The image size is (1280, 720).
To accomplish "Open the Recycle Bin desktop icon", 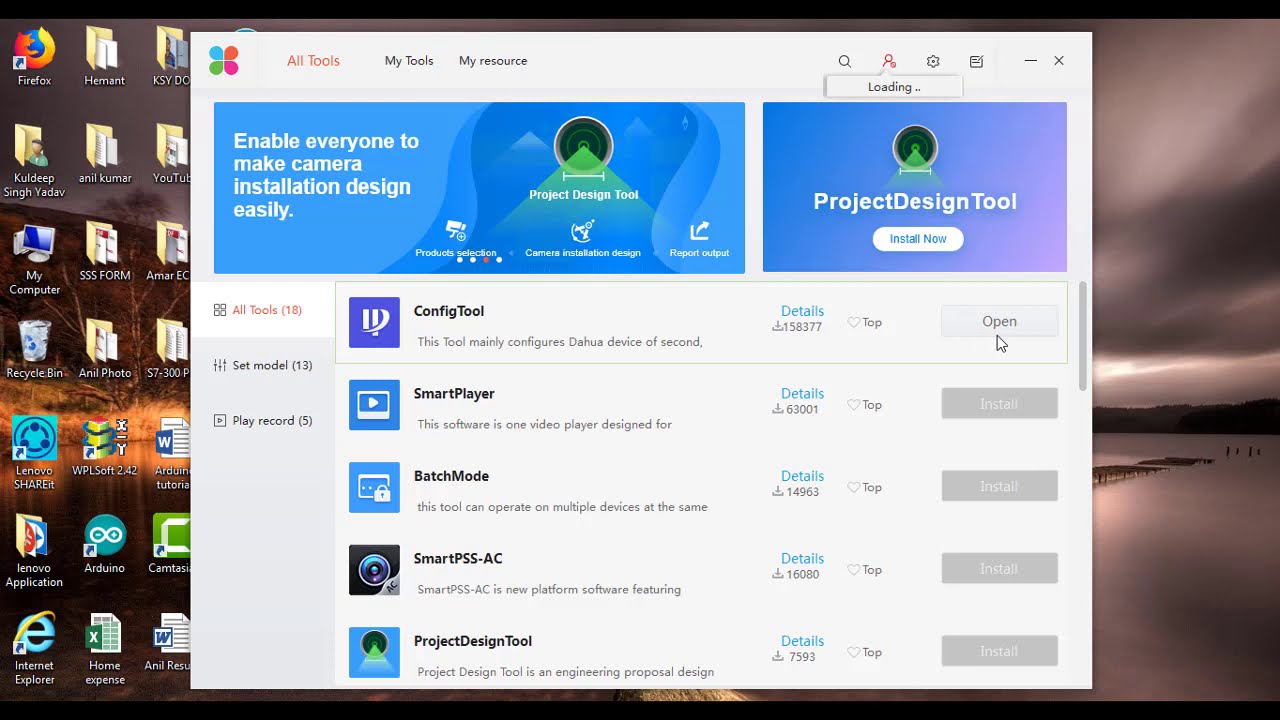I will (x=34, y=350).
